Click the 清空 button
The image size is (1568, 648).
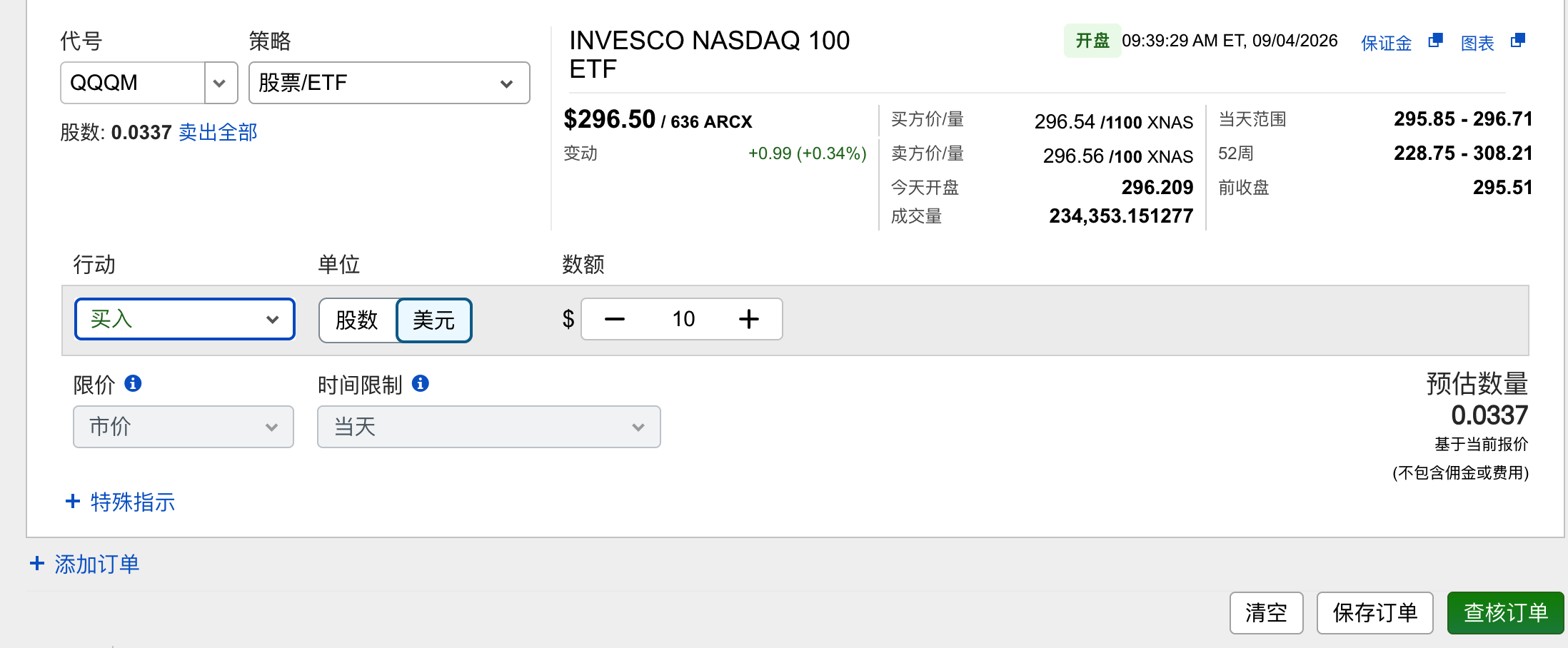coord(1266,612)
